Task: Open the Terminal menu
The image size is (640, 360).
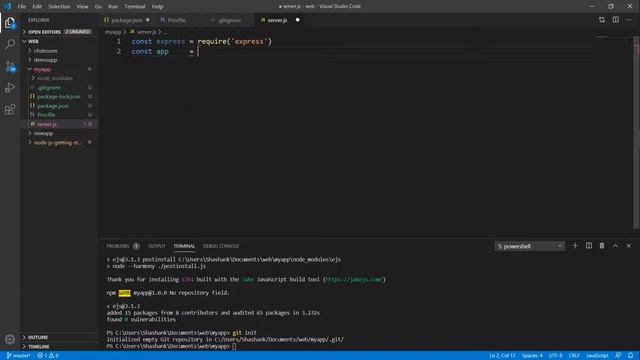Action: click(x=135, y=7)
